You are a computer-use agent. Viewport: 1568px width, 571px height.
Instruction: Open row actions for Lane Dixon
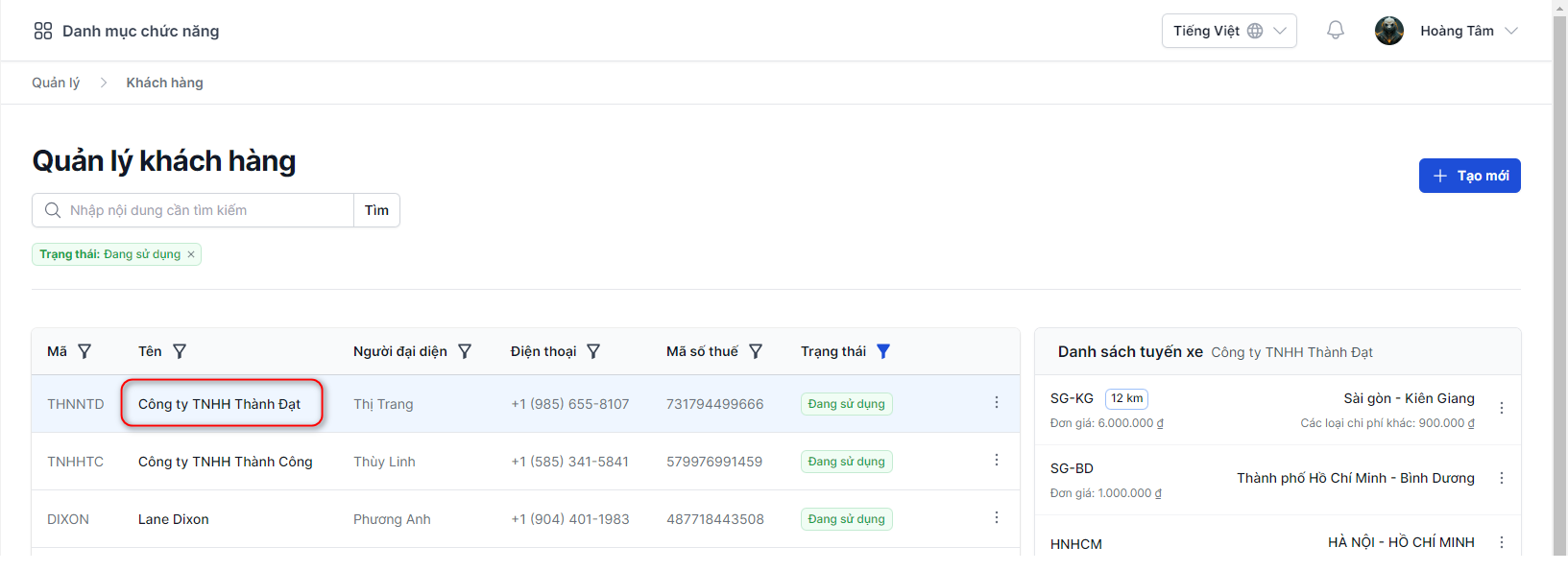coord(996,518)
